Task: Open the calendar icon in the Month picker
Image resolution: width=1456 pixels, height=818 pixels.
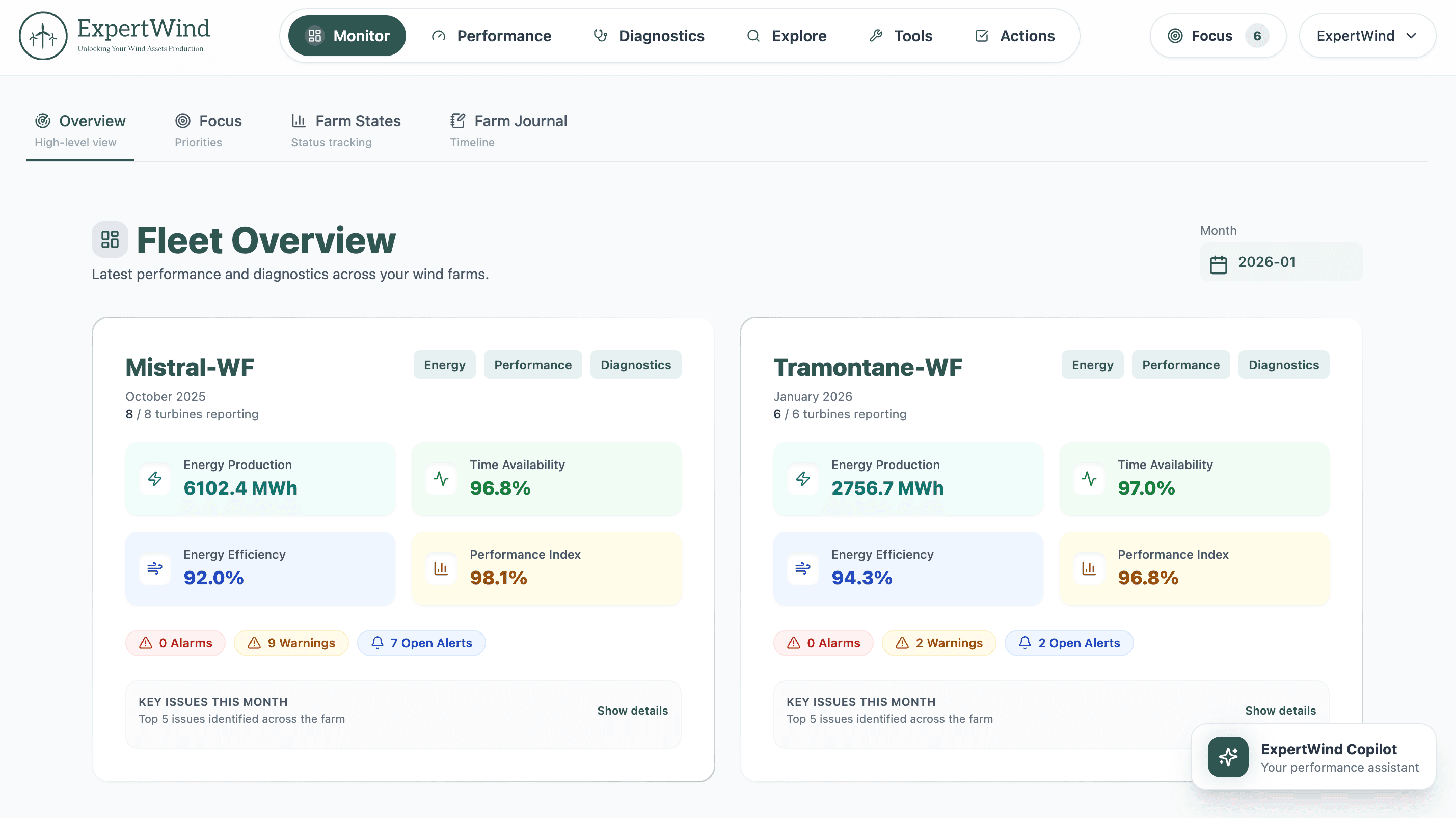Action: (x=1219, y=262)
